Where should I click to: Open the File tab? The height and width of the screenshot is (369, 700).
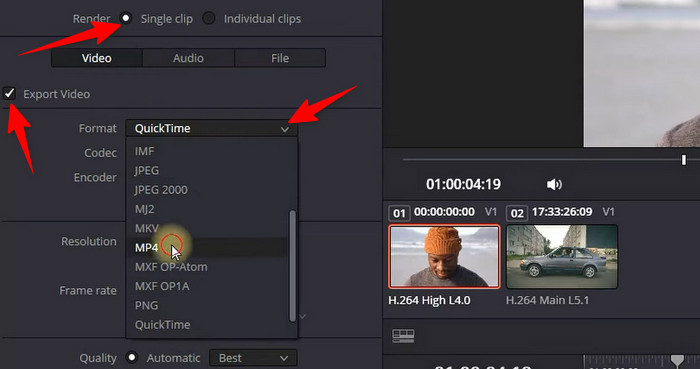pyautogui.click(x=280, y=58)
